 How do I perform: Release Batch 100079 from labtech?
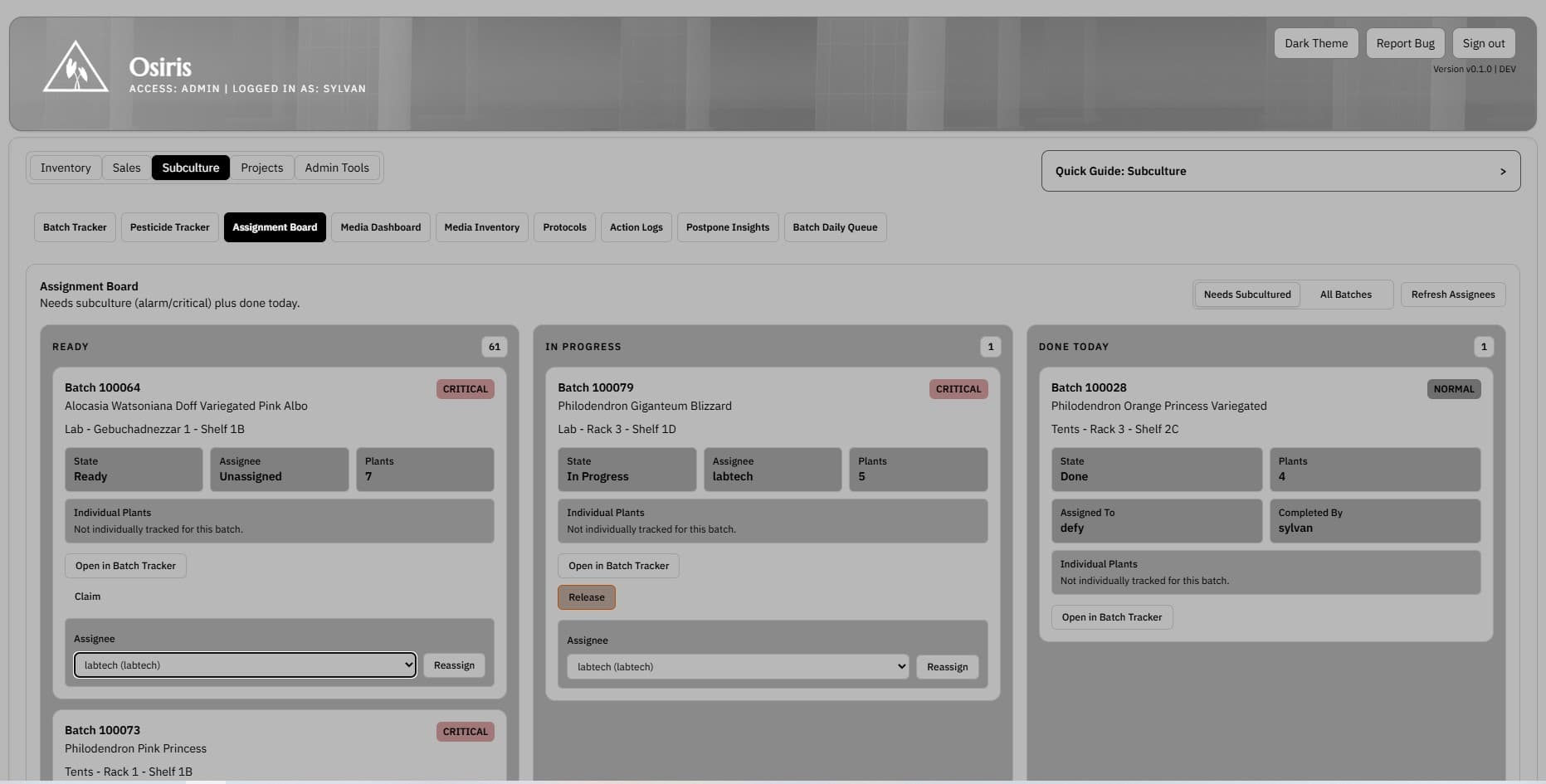[x=587, y=597]
